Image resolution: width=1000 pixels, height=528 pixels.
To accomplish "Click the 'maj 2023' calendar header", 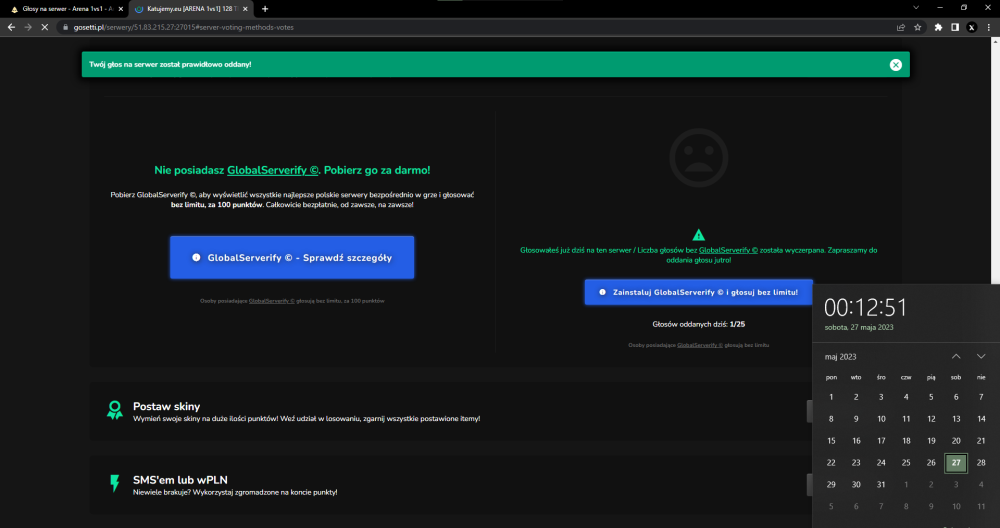I will pyautogui.click(x=841, y=357).
